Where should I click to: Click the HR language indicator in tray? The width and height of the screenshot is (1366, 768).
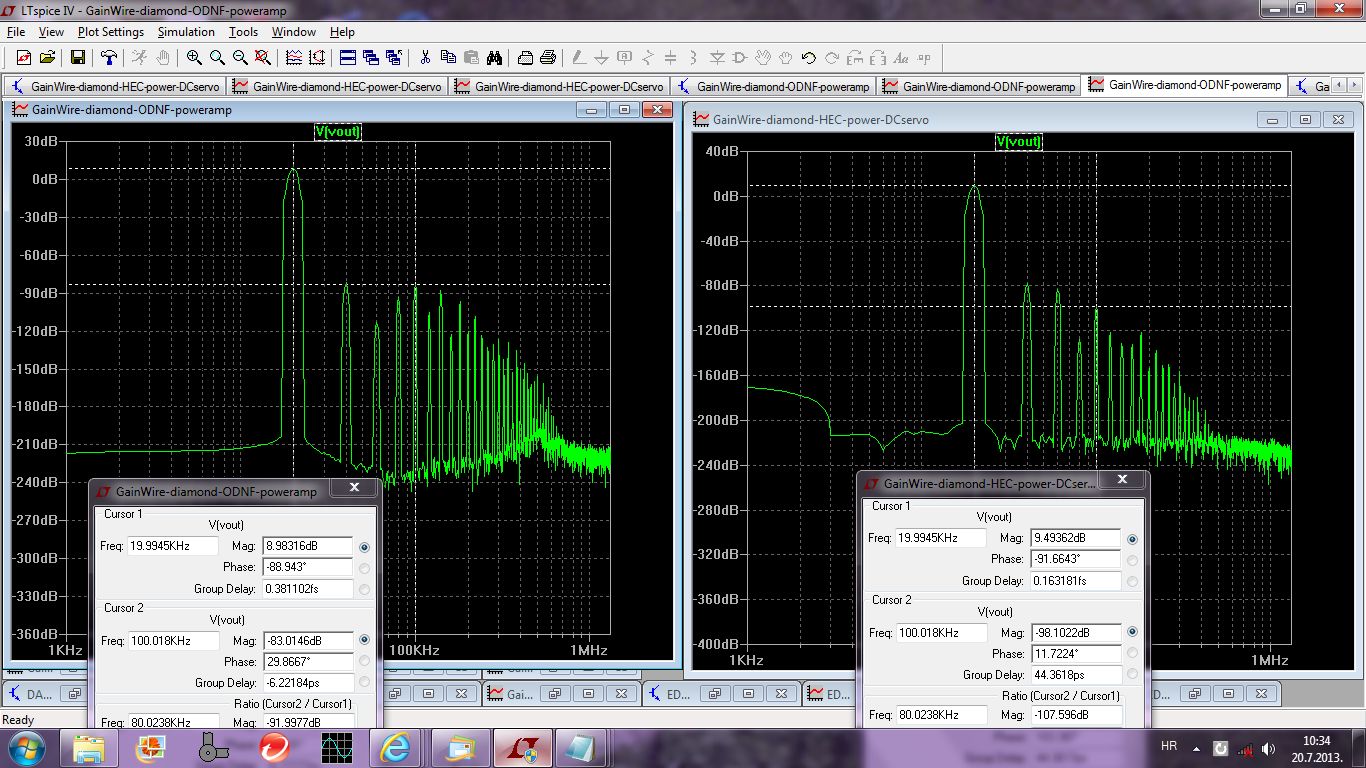(x=1169, y=747)
